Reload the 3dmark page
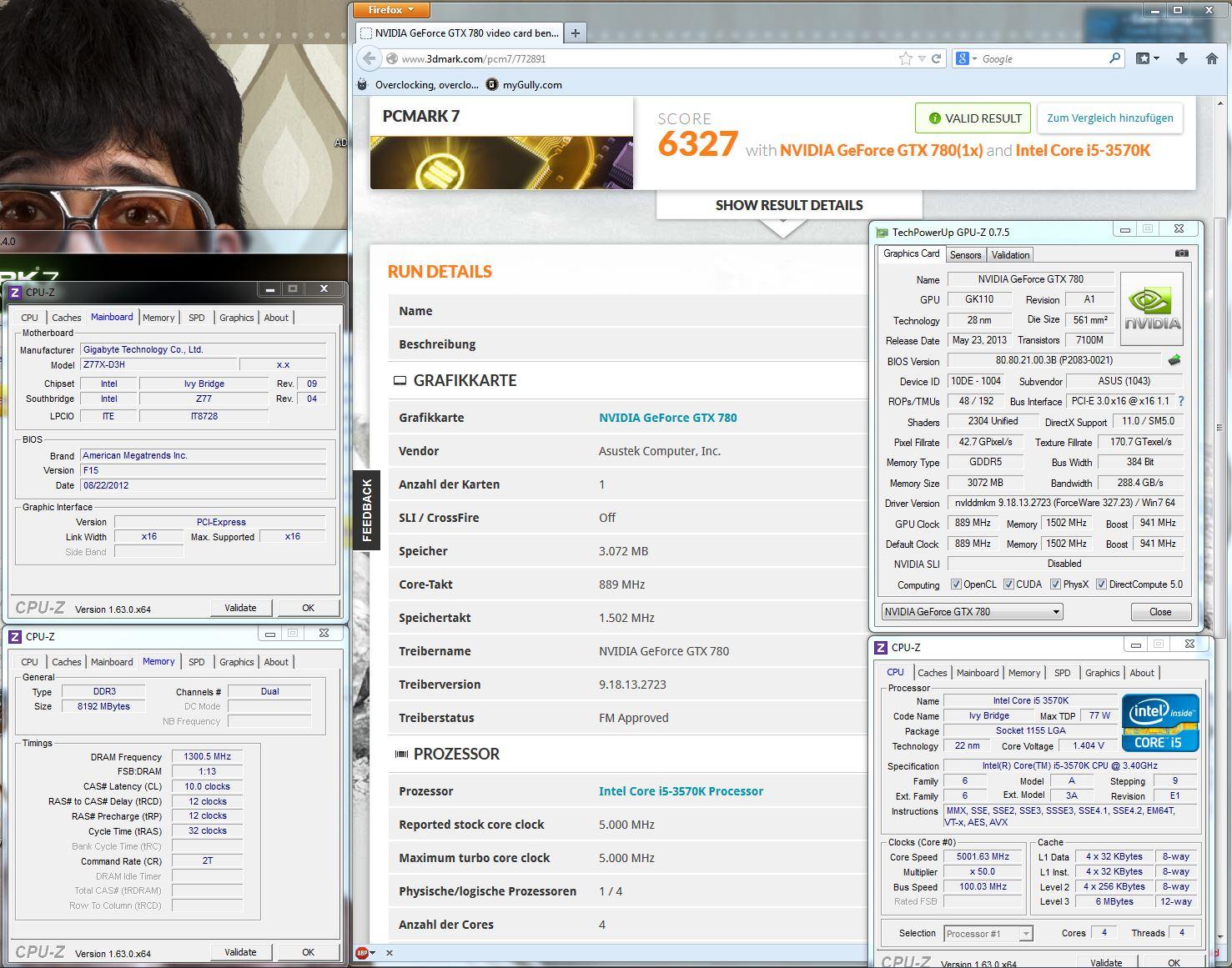 936,58
